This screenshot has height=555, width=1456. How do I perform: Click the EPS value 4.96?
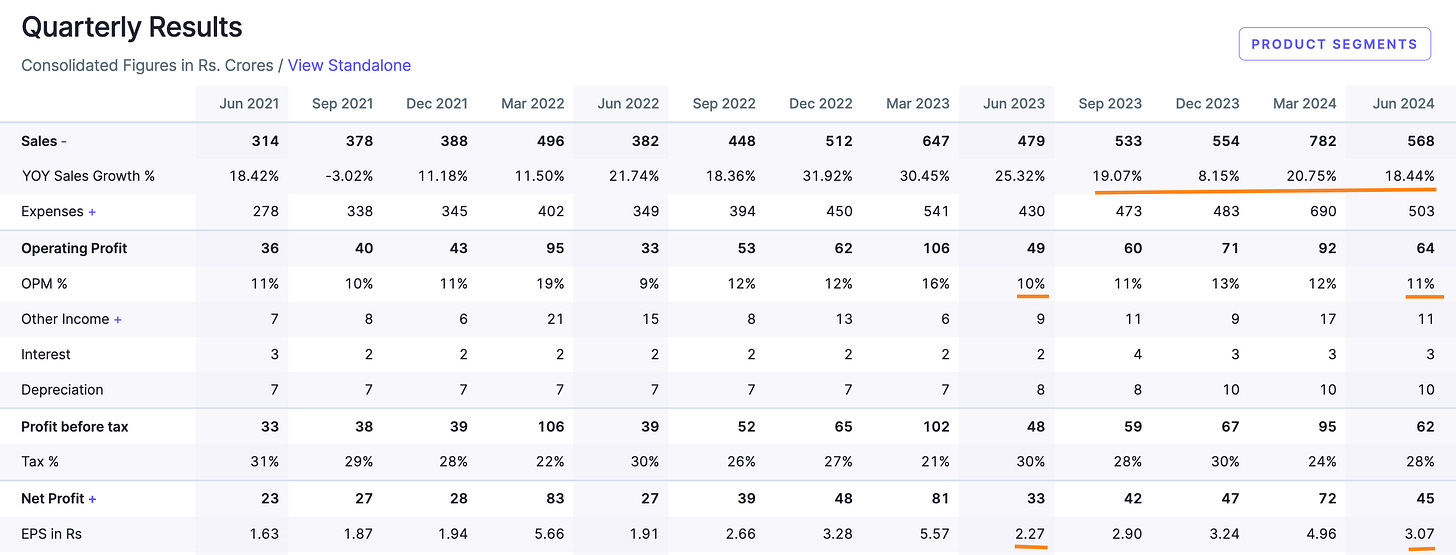click(1322, 534)
